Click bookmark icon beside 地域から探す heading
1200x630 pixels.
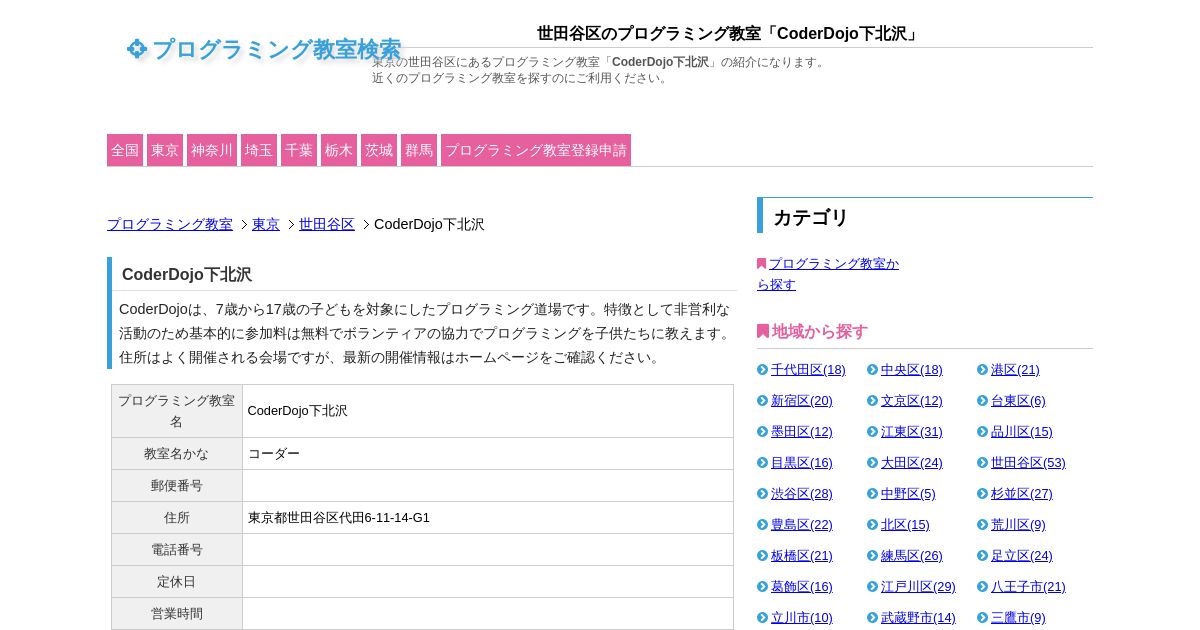pos(763,331)
